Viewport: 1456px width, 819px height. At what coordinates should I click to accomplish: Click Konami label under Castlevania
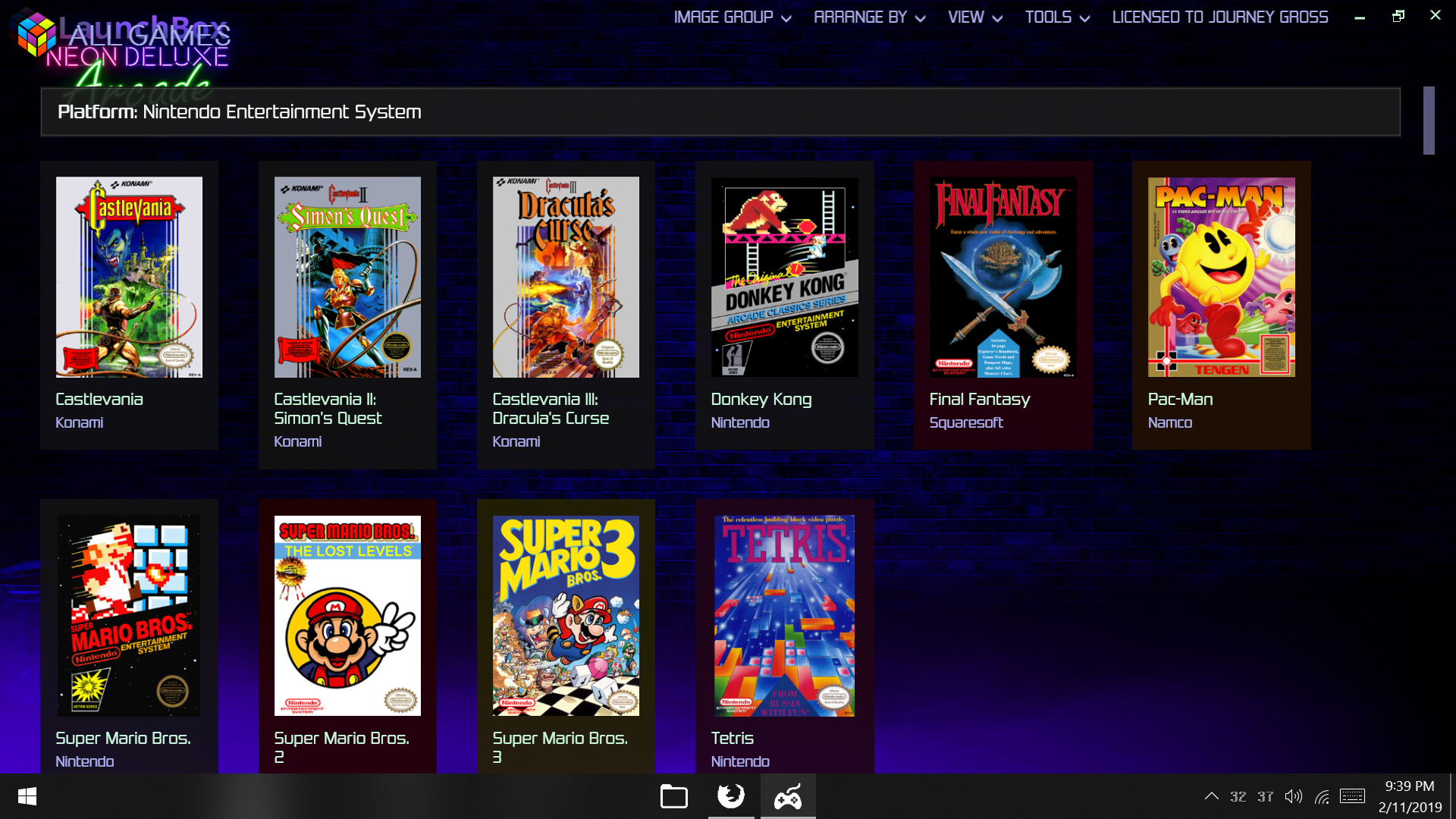pyautogui.click(x=80, y=422)
